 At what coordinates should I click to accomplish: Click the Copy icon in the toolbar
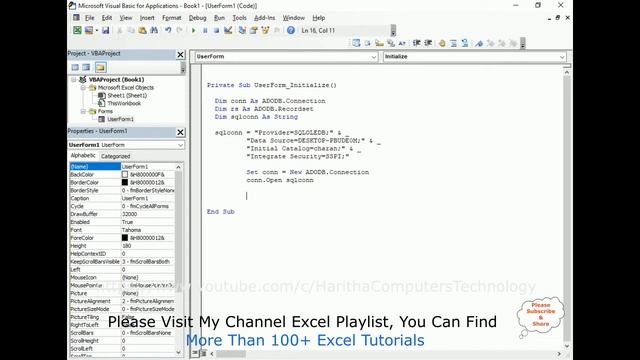click(131, 30)
